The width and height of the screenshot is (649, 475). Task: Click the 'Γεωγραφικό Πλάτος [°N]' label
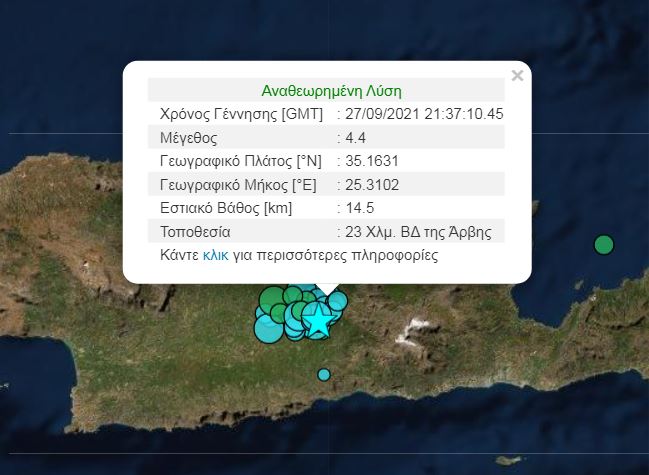pyautogui.click(x=241, y=161)
